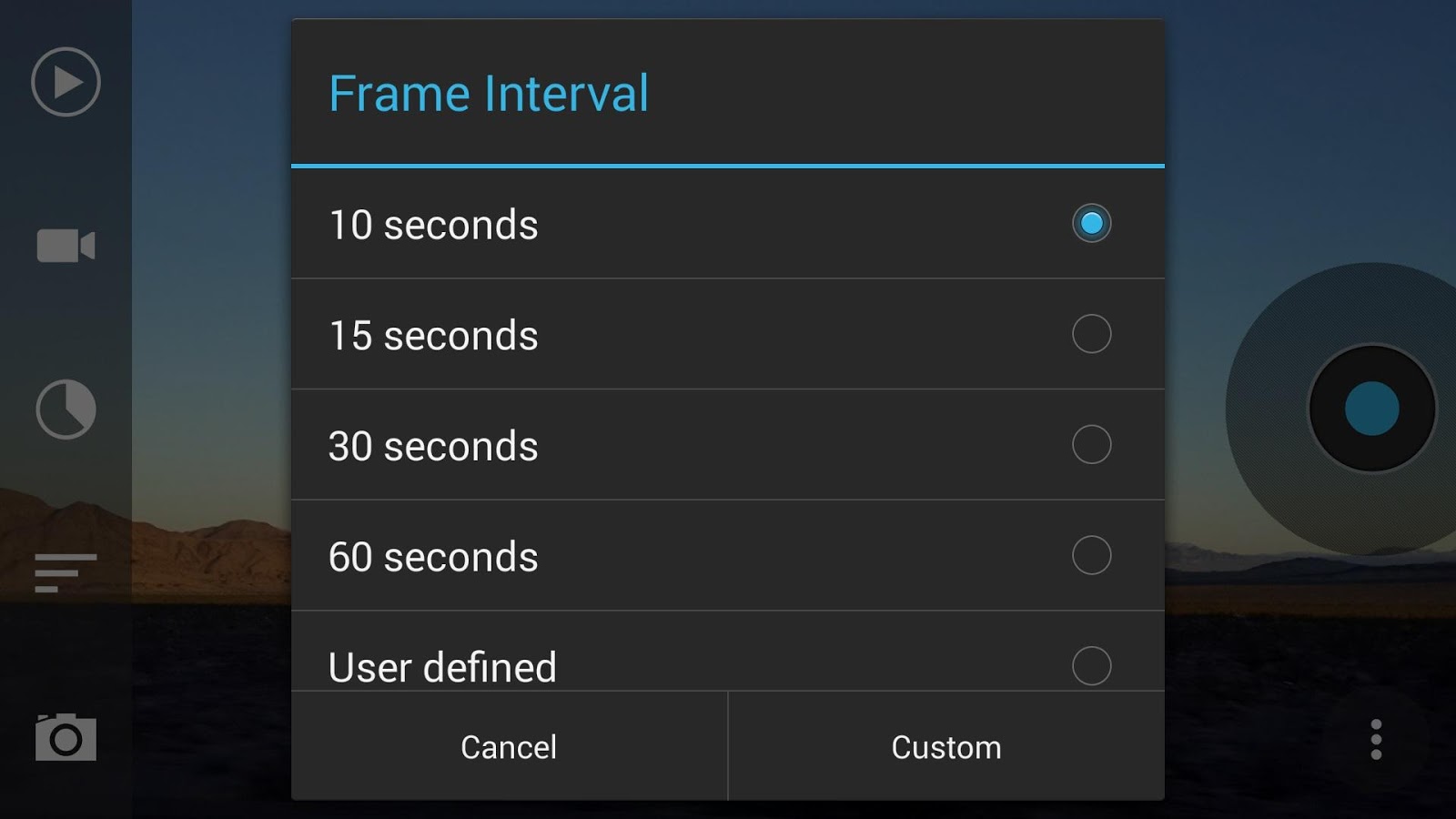The height and width of the screenshot is (819, 1456).
Task: Open the timer clock icon
Action: 64,409
